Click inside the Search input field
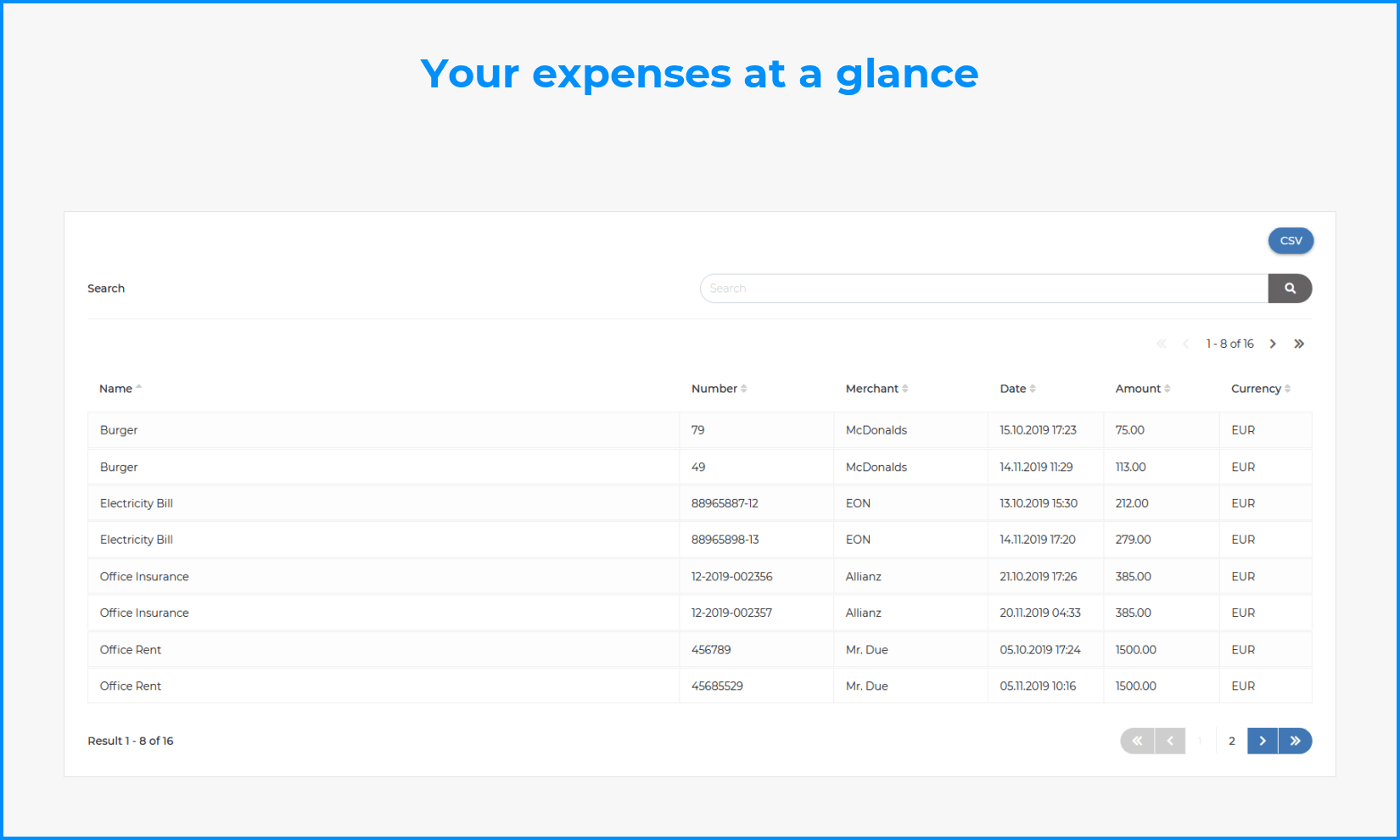 (x=983, y=288)
